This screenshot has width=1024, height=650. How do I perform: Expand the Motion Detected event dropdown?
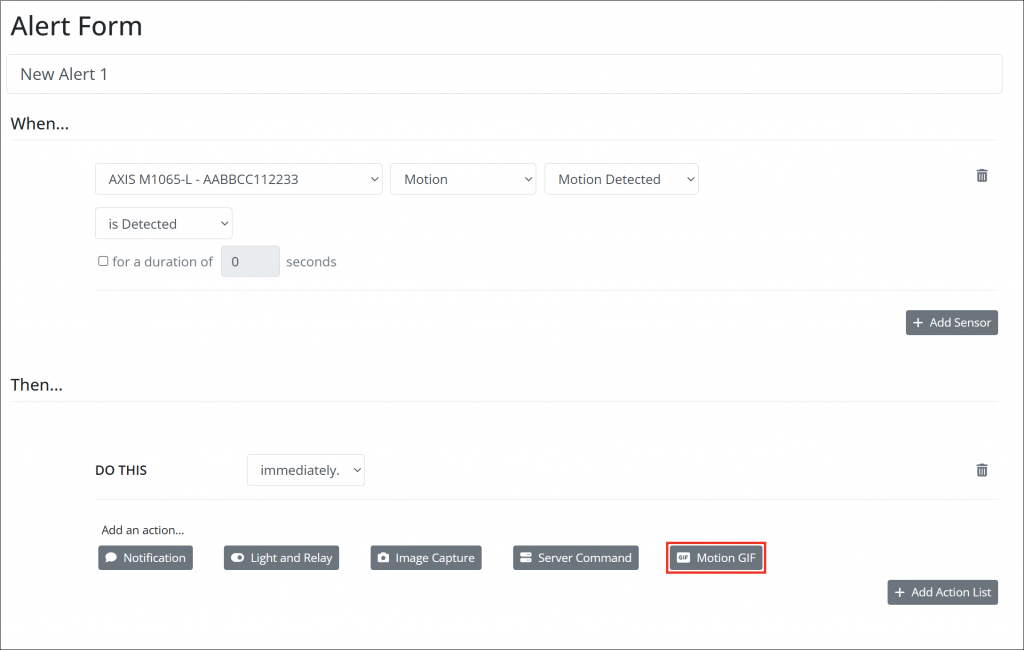click(x=620, y=178)
